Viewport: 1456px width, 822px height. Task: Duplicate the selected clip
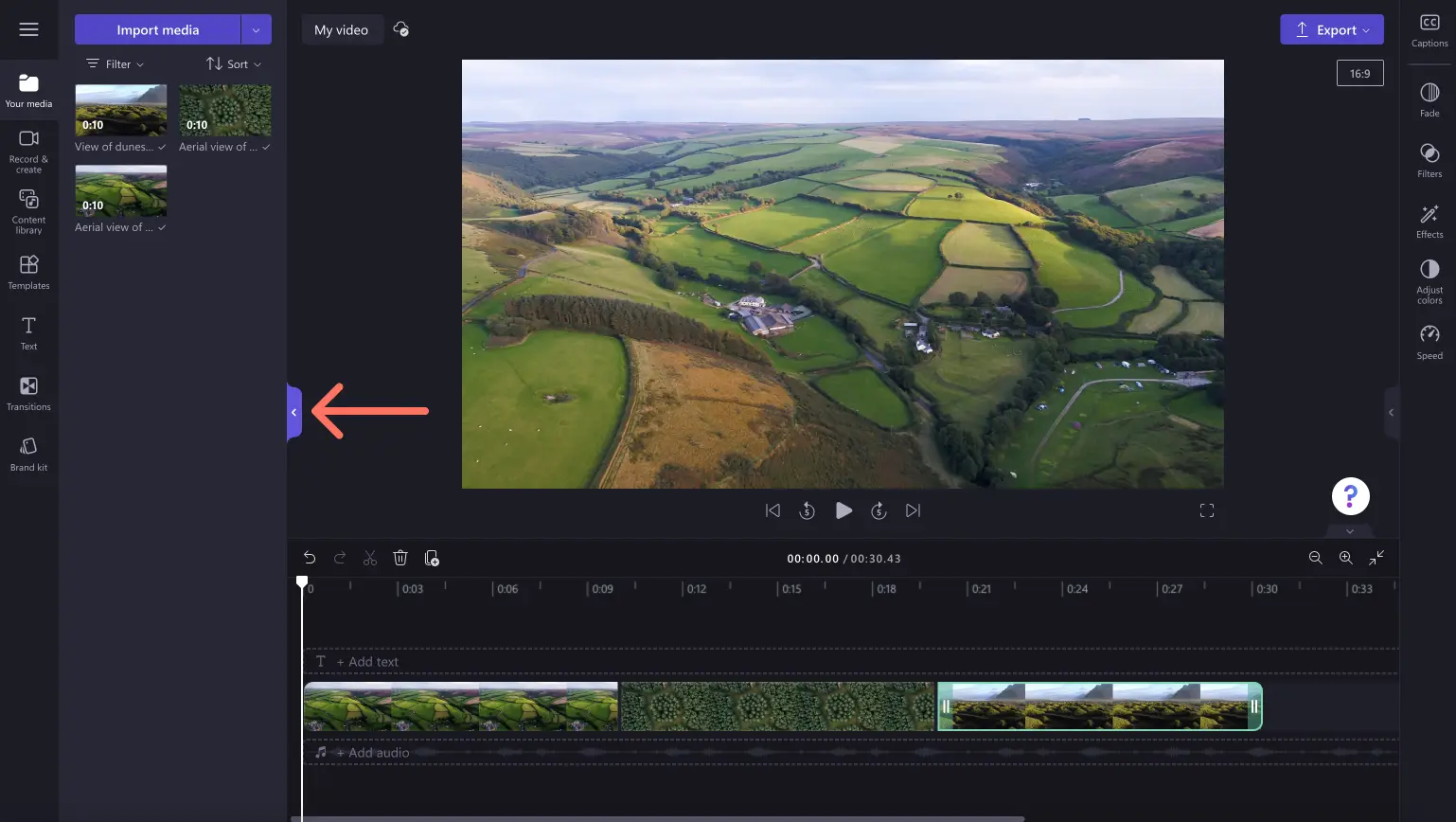(432, 558)
